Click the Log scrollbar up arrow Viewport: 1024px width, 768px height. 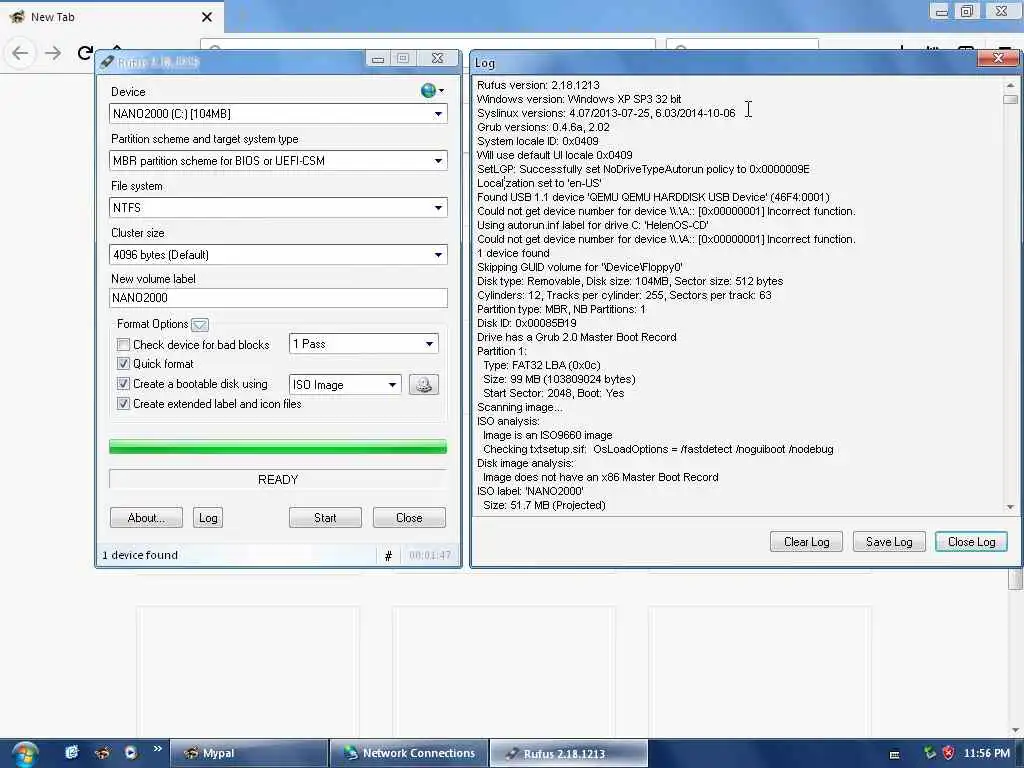1010,85
